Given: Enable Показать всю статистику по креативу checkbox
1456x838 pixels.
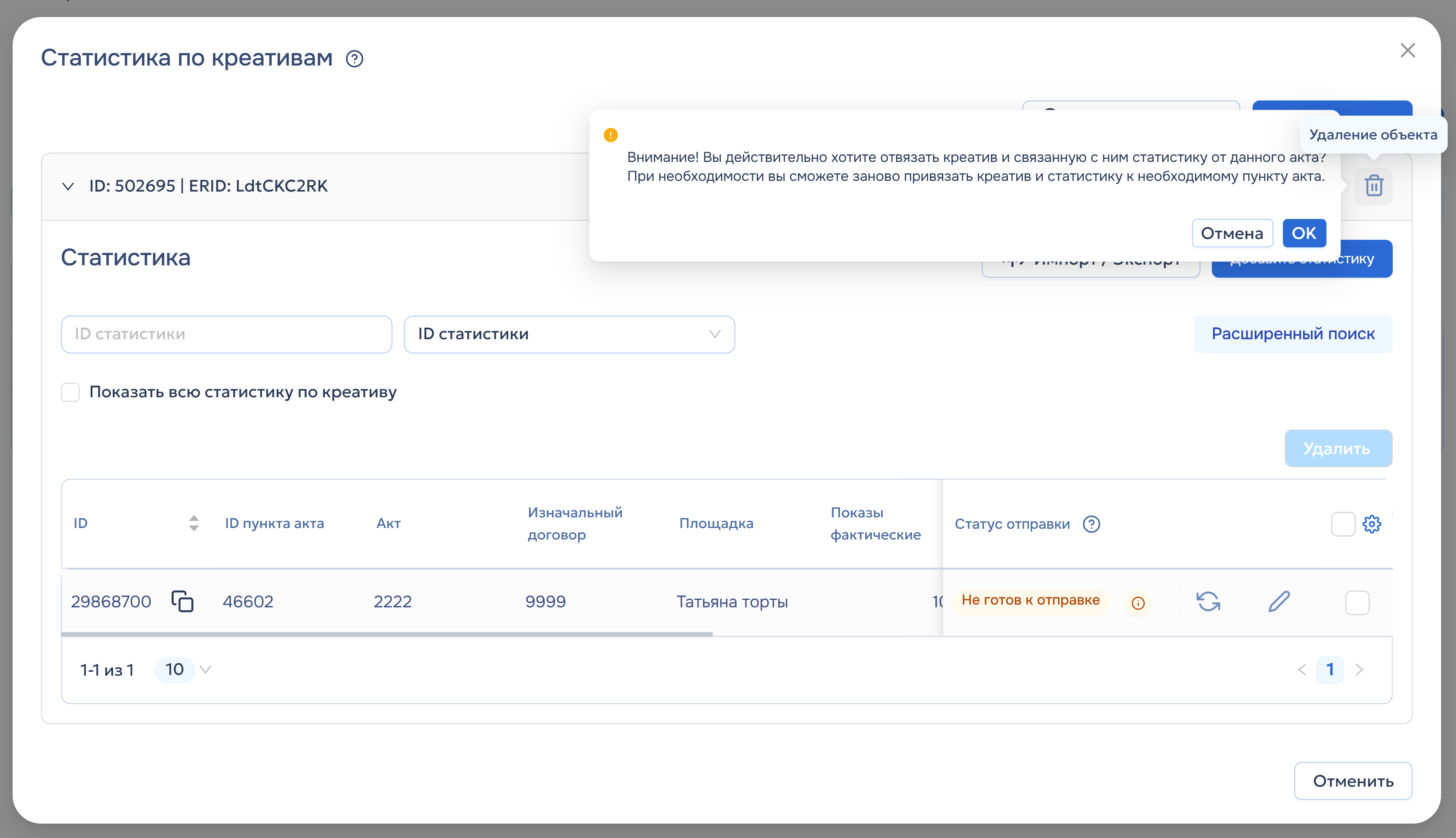Looking at the screenshot, I should point(70,393).
